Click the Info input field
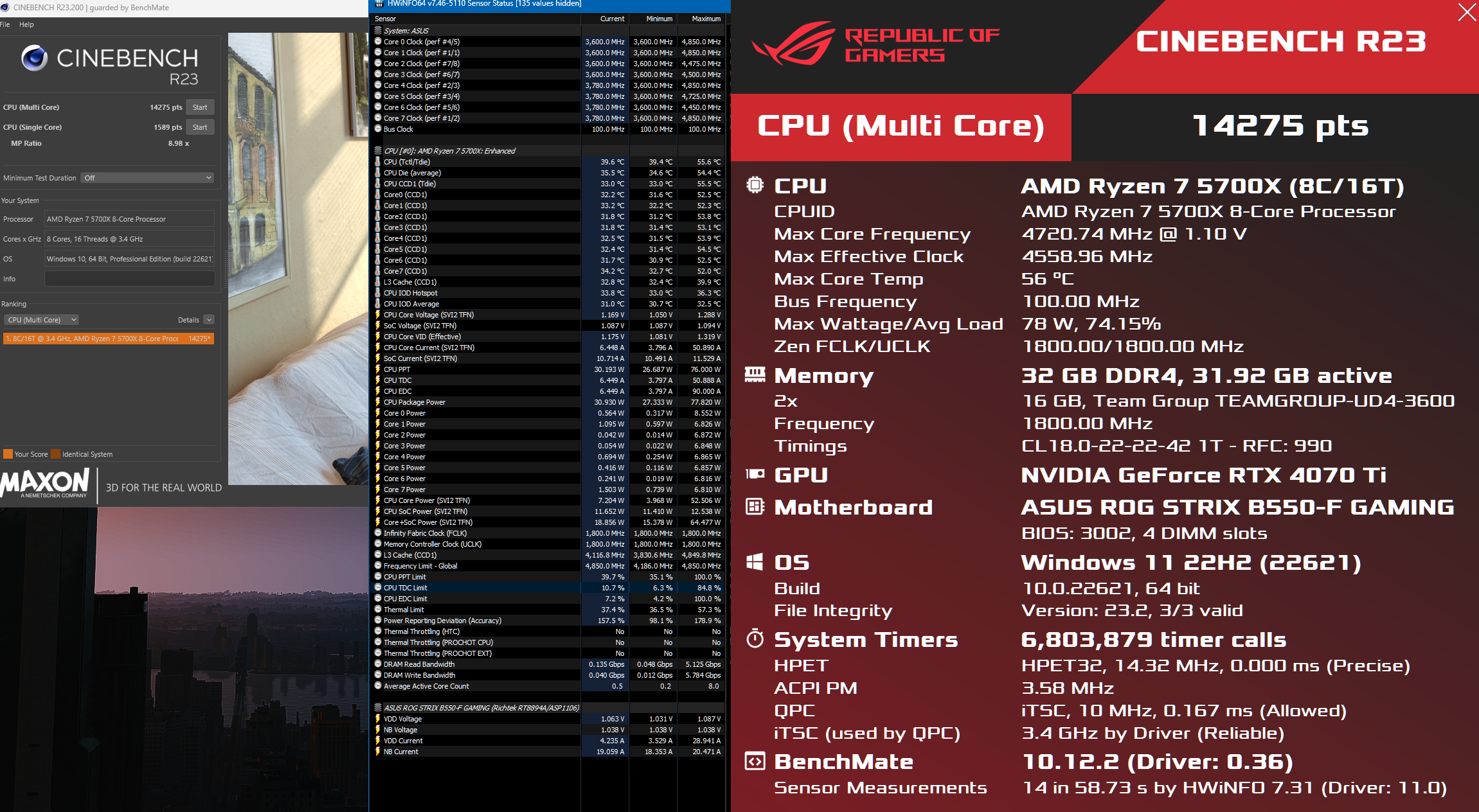 pyautogui.click(x=129, y=279)
